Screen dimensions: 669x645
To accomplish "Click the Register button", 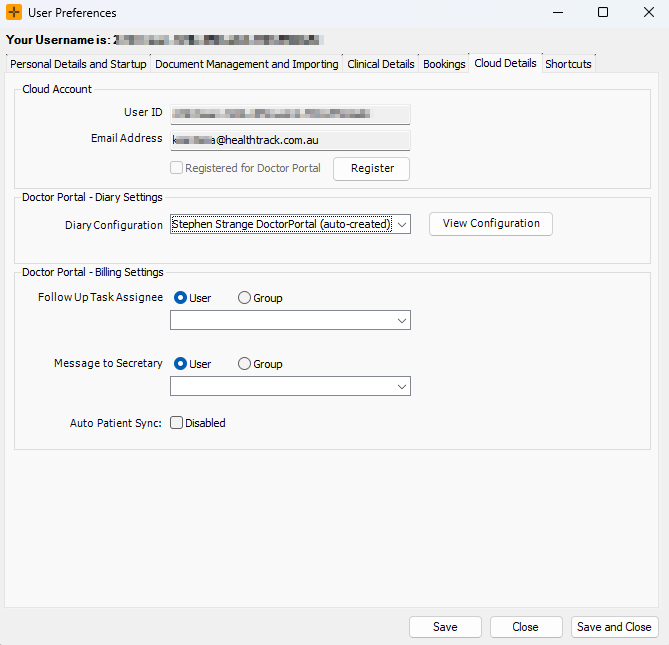I will [372, 169].
